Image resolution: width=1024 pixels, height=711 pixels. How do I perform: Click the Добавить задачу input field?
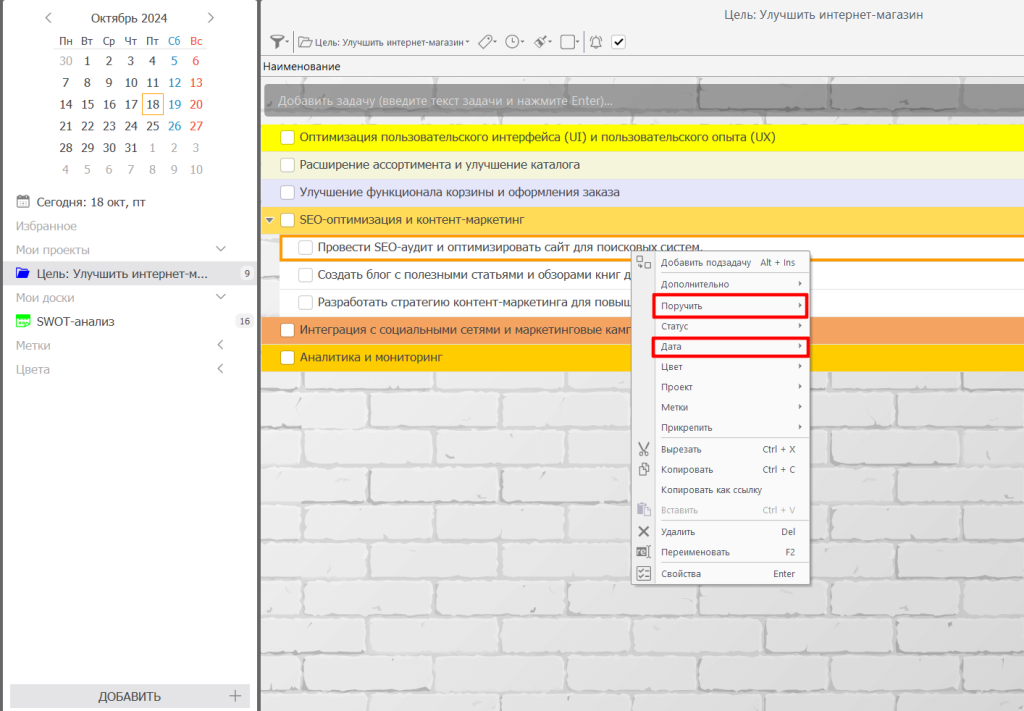pyautogui.click(x=643, y=101)
